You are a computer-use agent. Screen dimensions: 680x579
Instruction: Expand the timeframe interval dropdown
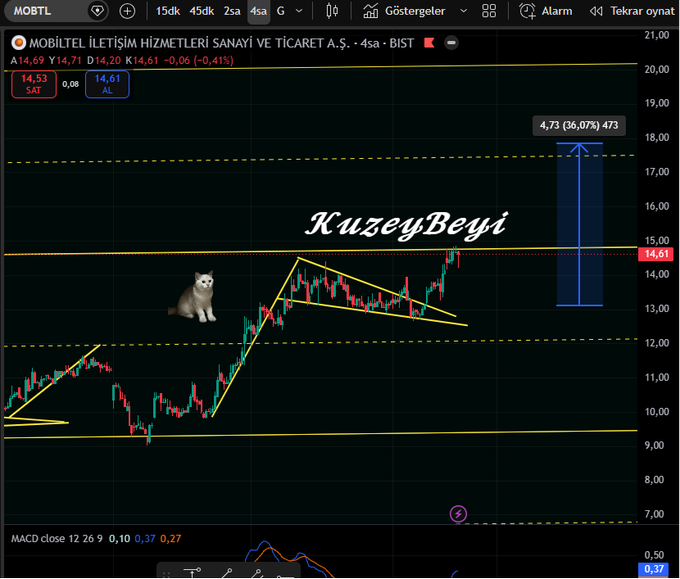[299, 11]
